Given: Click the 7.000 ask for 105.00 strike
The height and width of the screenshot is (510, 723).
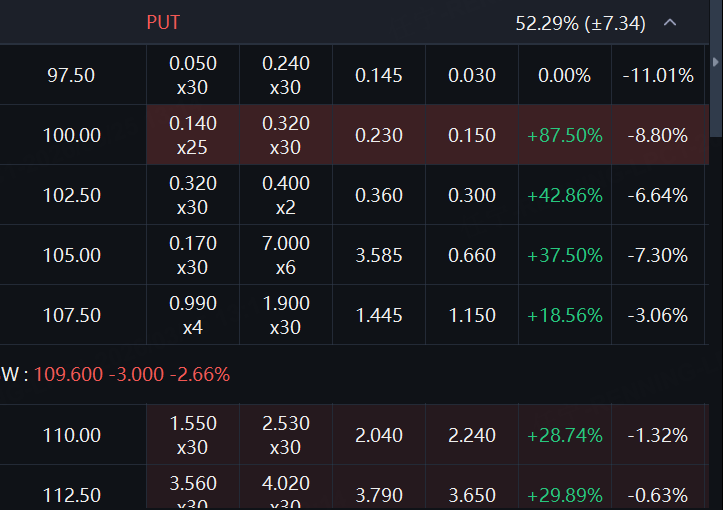Looking at the screenshot, I should point(286,255).
